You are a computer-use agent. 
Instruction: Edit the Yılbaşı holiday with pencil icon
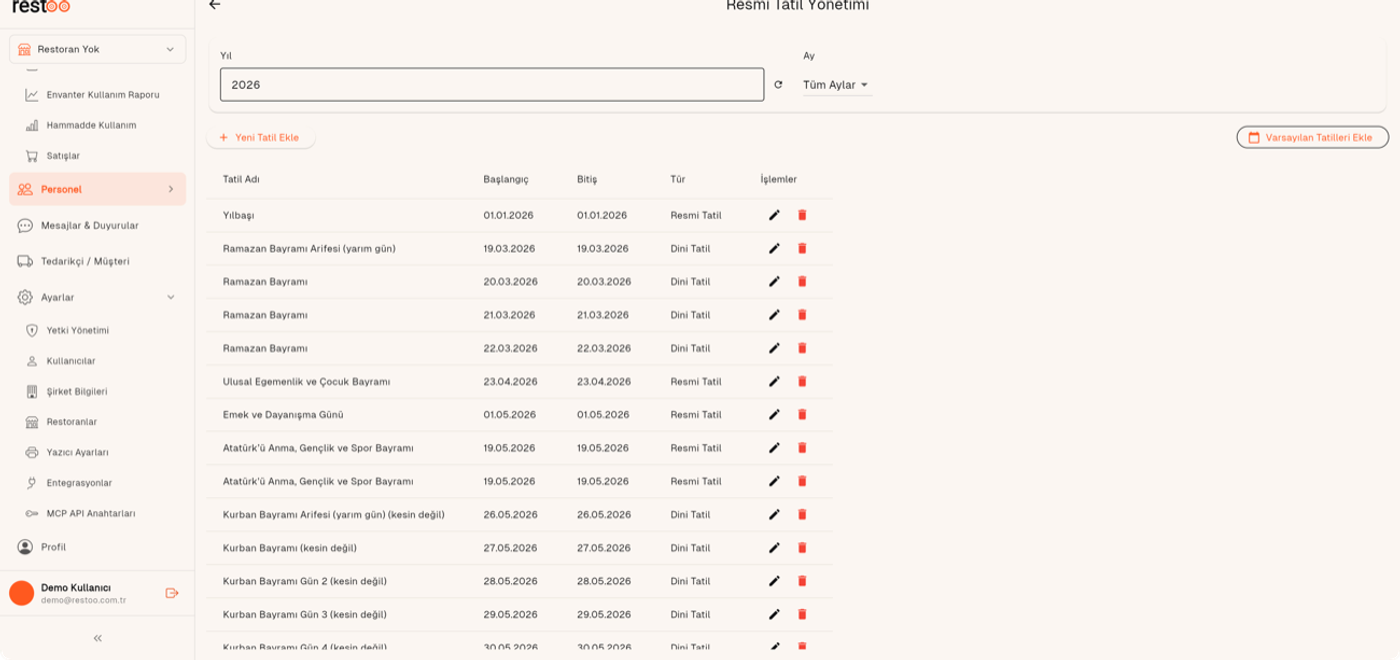coord(774,215)
